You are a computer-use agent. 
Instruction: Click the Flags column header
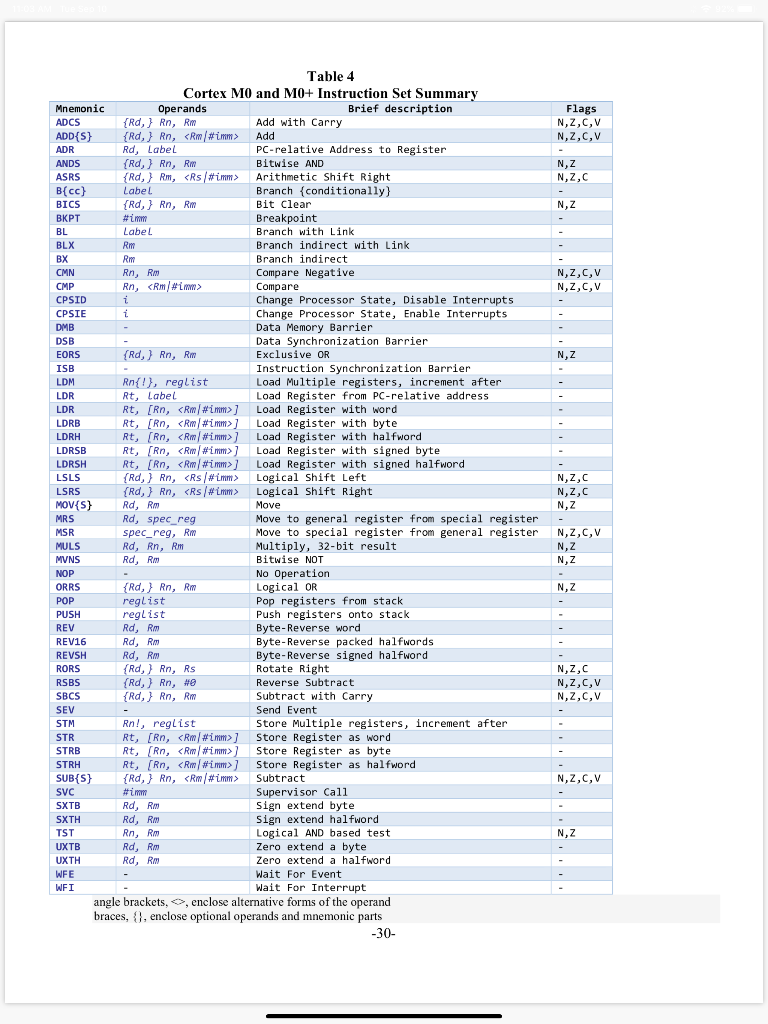pos(581,108)
